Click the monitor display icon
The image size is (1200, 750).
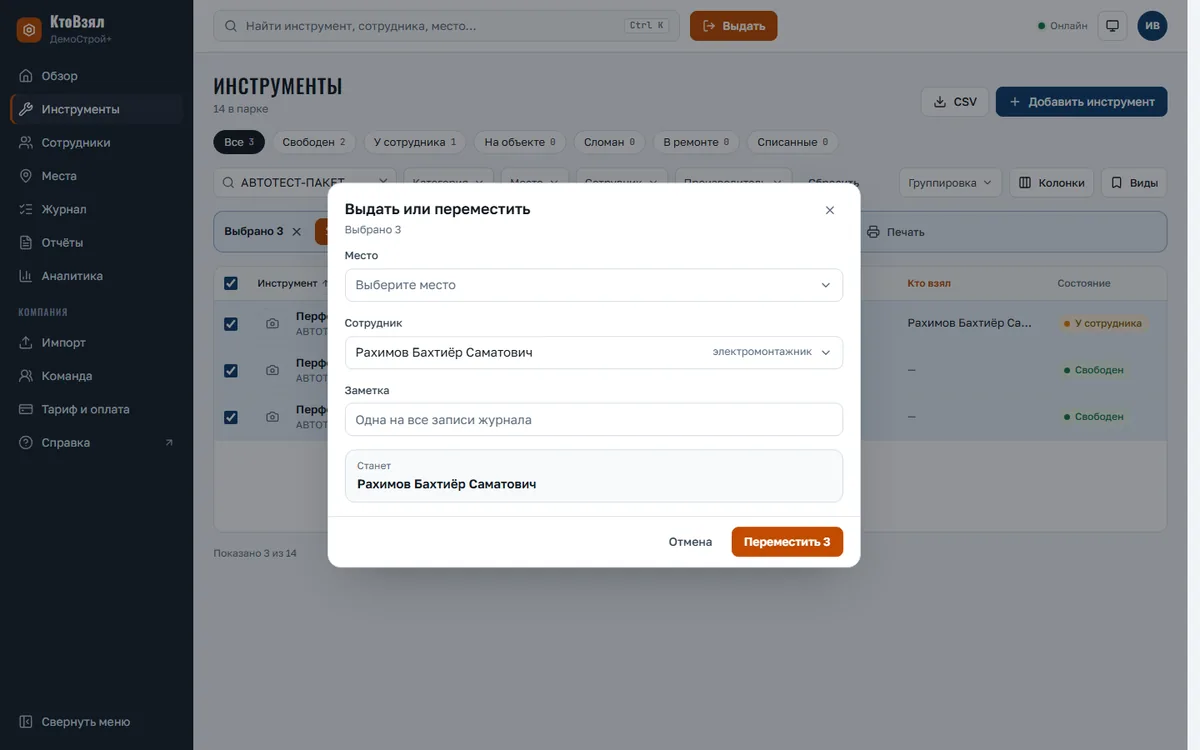click(1112, 26)
